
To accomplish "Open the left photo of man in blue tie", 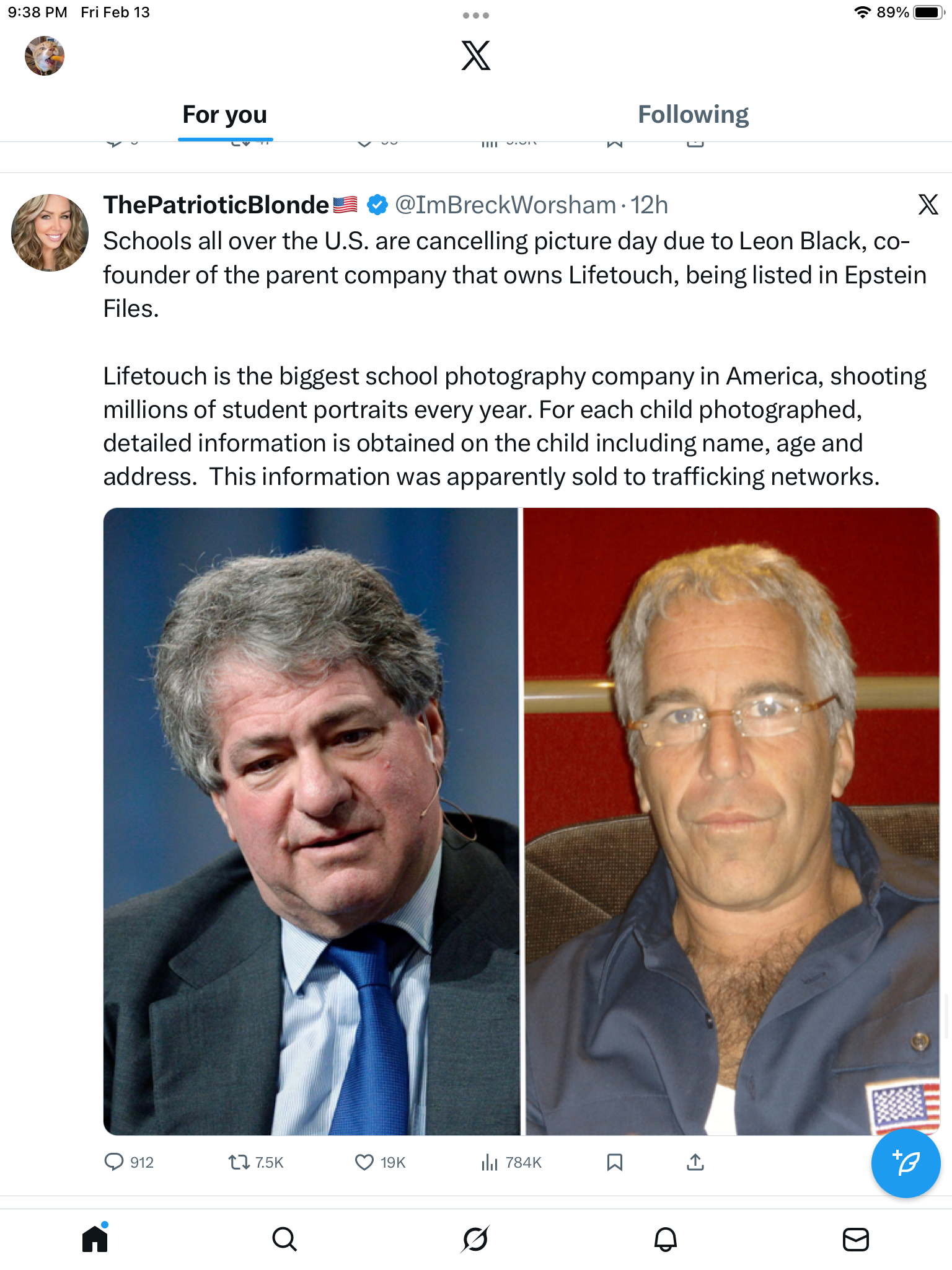I will point(311,821).
